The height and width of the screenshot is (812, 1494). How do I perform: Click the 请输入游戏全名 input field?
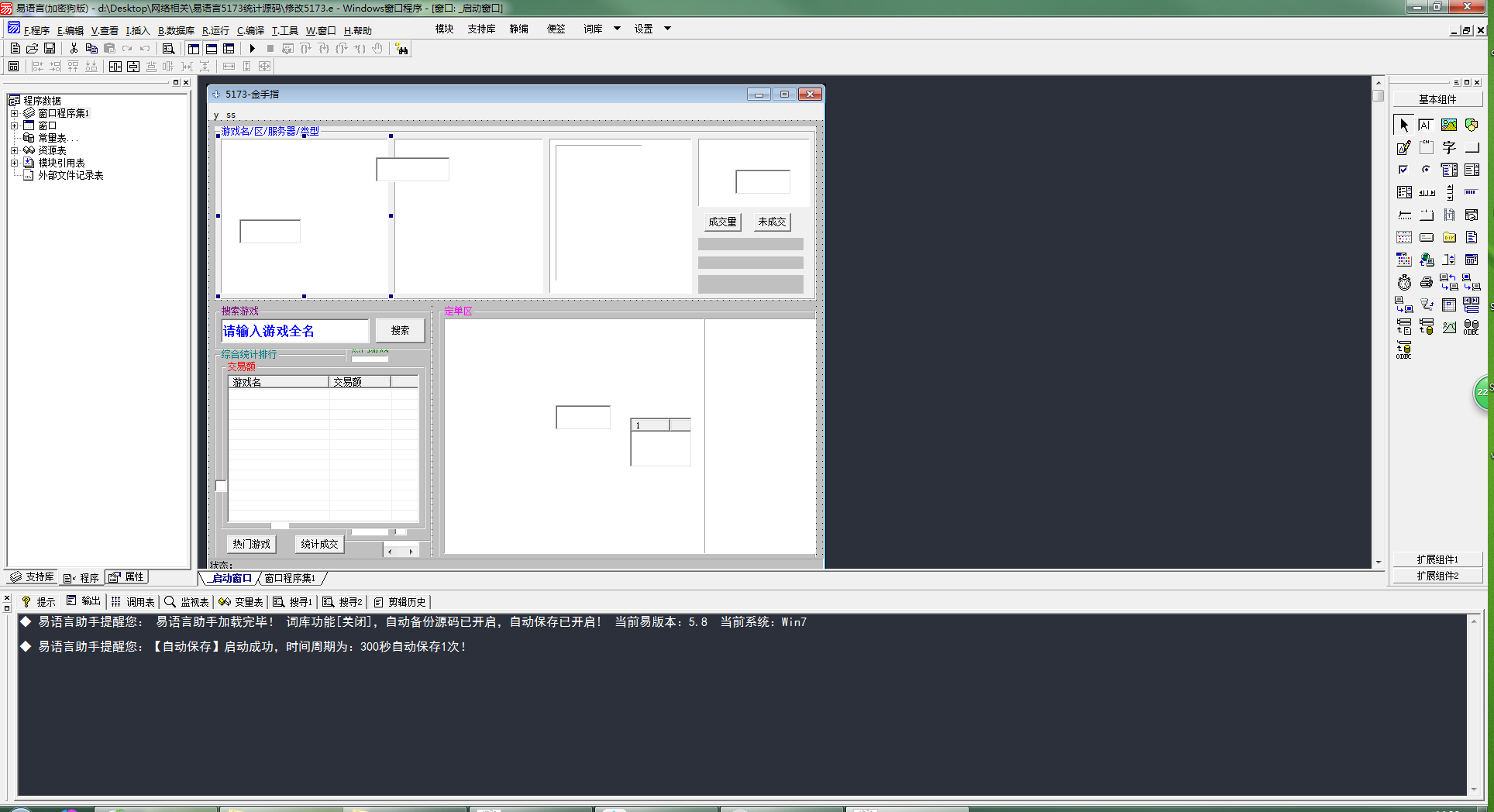[294, 331]
